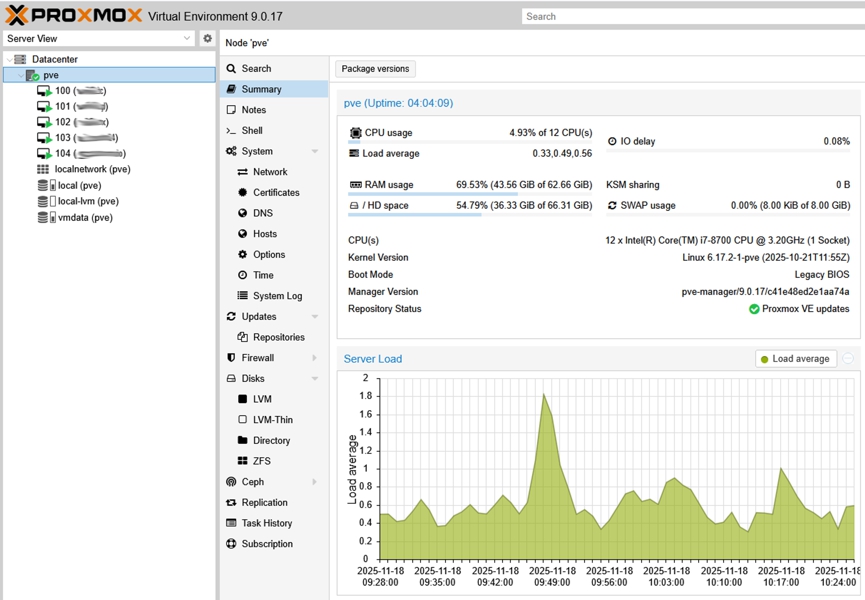Click the Task History icon
The height and width of the screenshot is (600, 865).
click(x=231, y=523)
